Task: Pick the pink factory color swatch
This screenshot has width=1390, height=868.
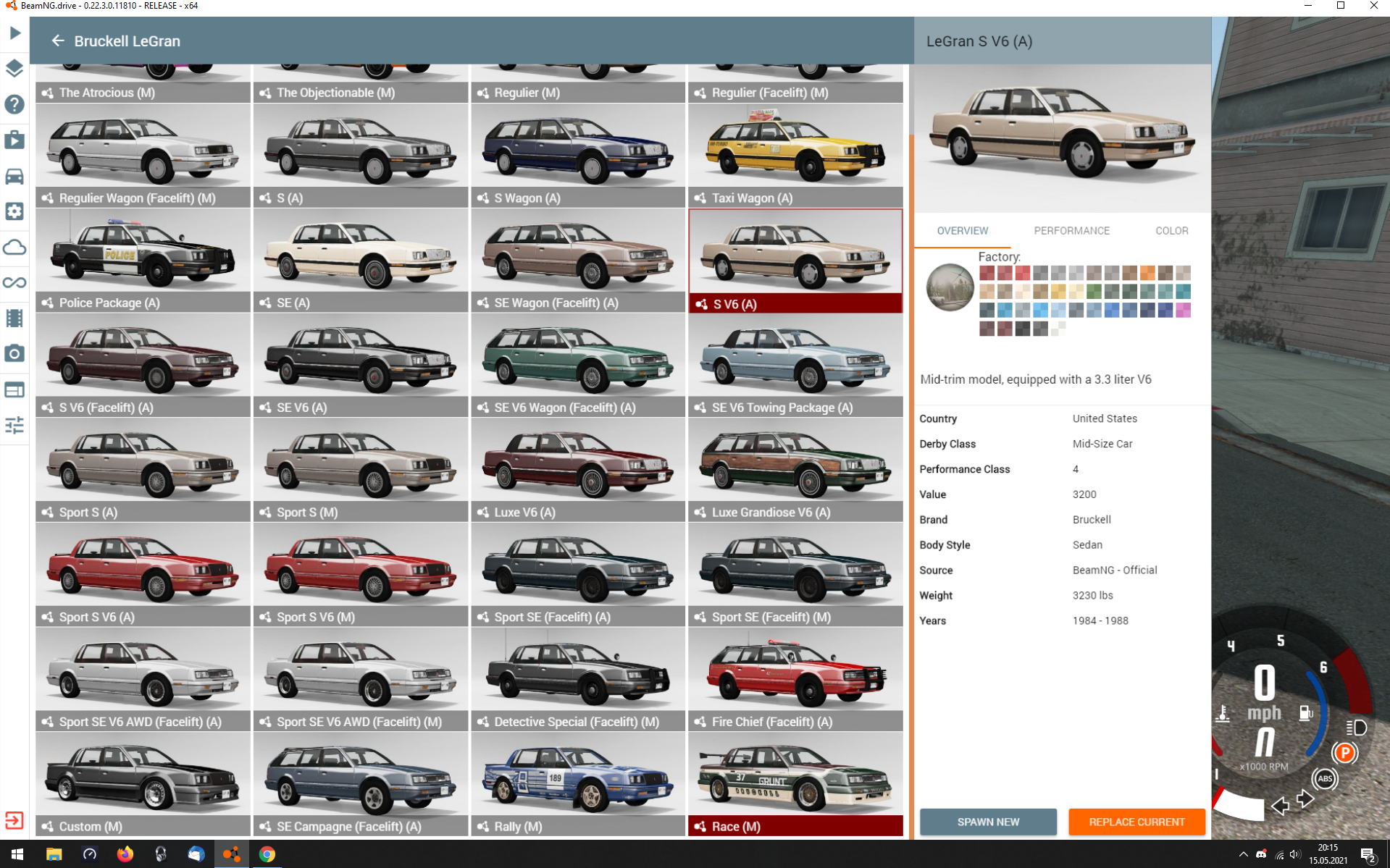Action: (x=1183, y=310)
